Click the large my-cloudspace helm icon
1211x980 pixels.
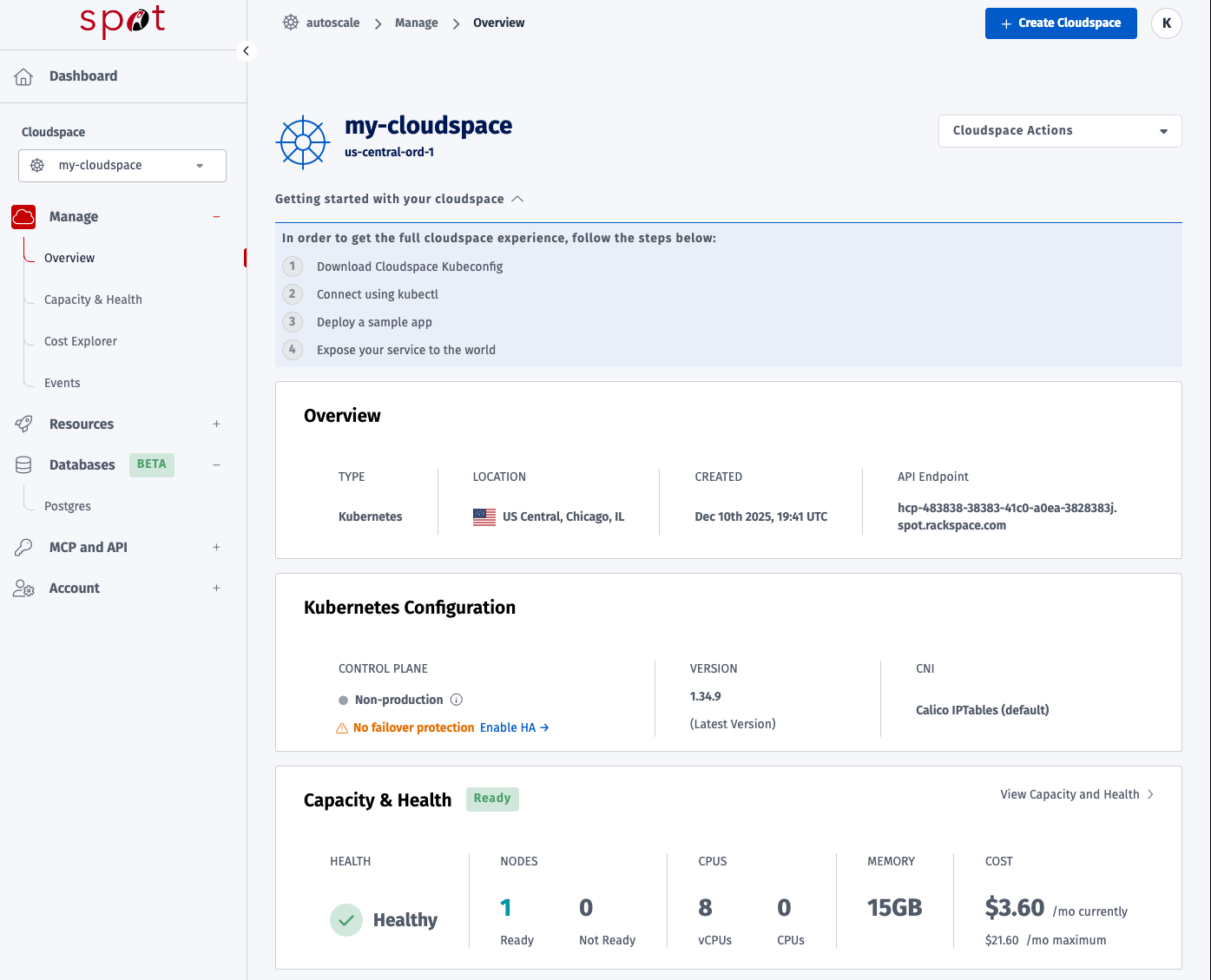pos(302,141)
